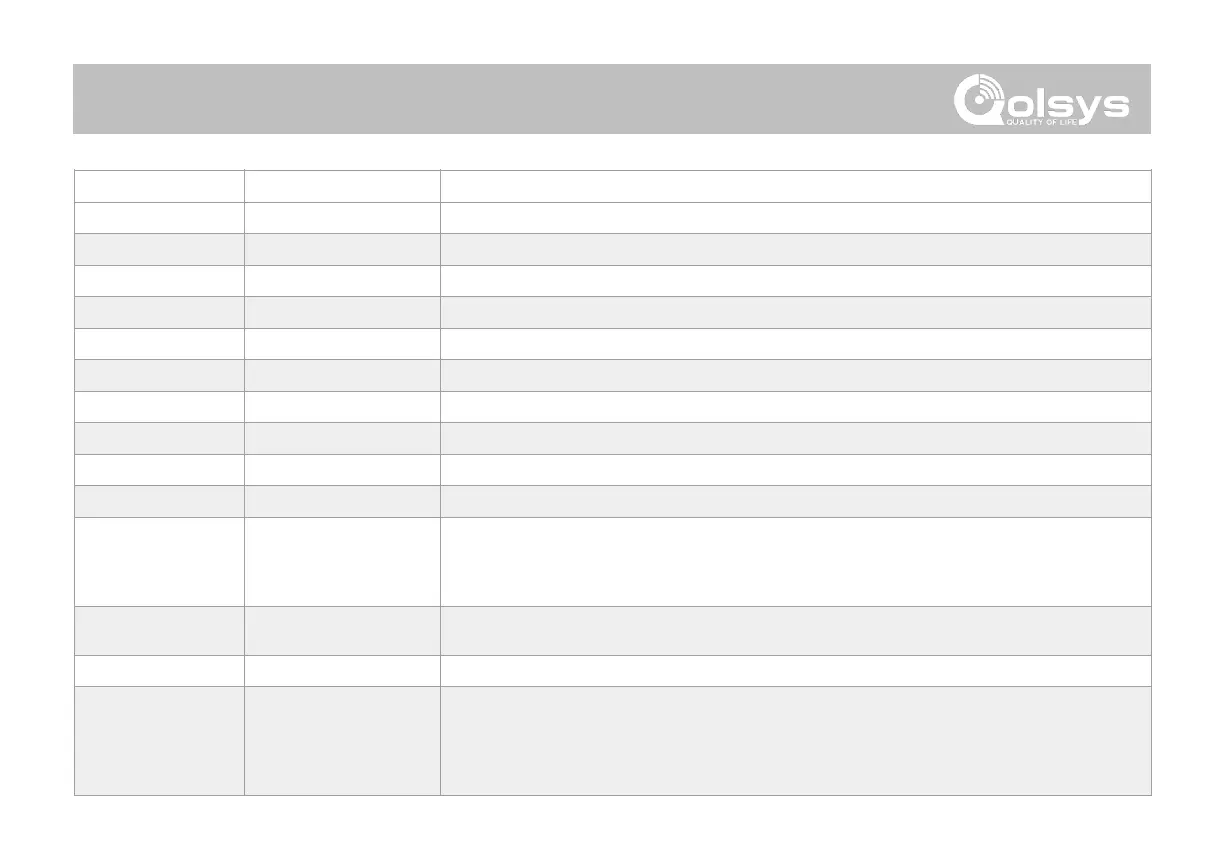Click the wide cell in the bottom table row
Screen dimensions: 1224x864
pos(795,741)
